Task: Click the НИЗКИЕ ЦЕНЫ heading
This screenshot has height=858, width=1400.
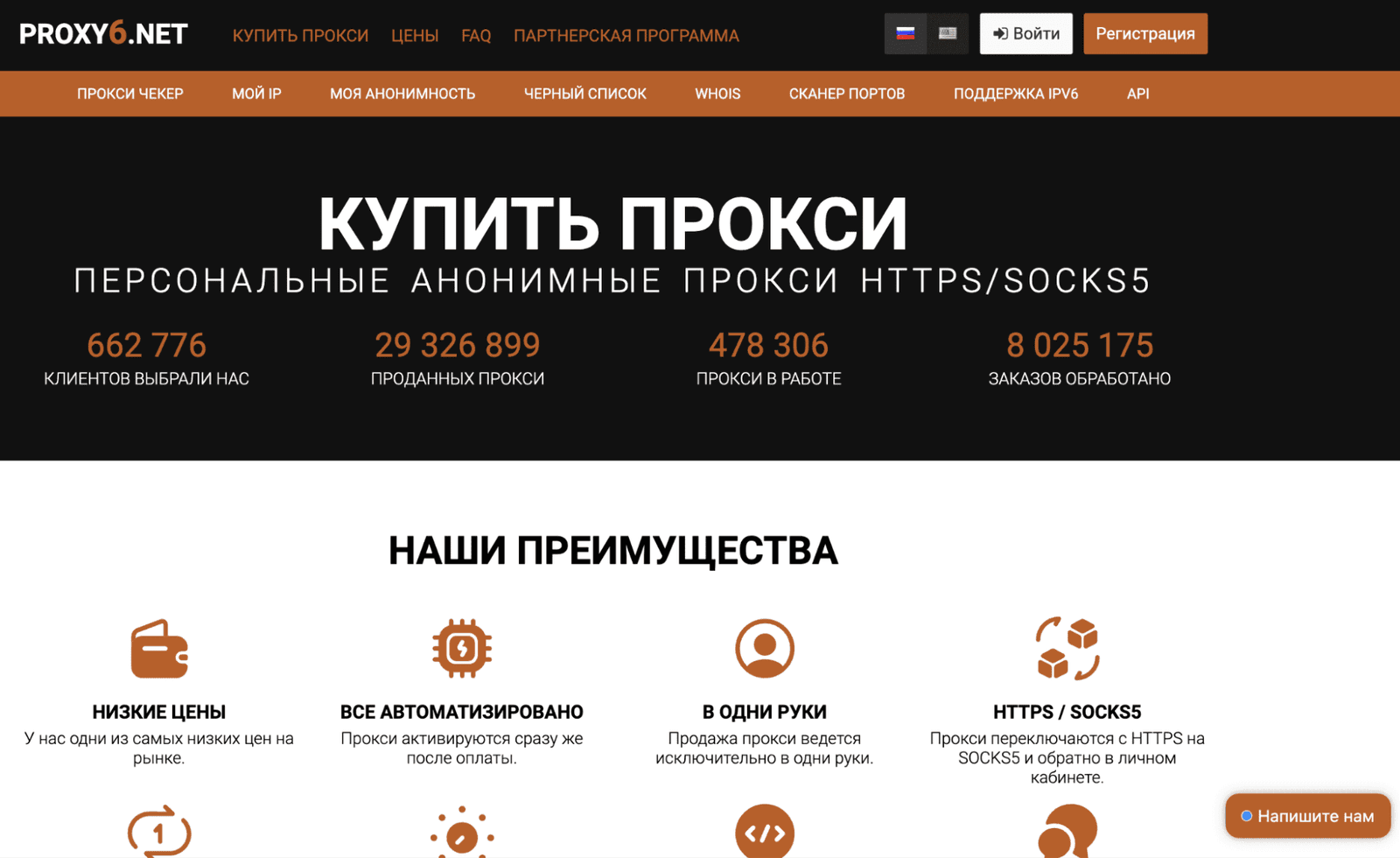Action: 159,712
